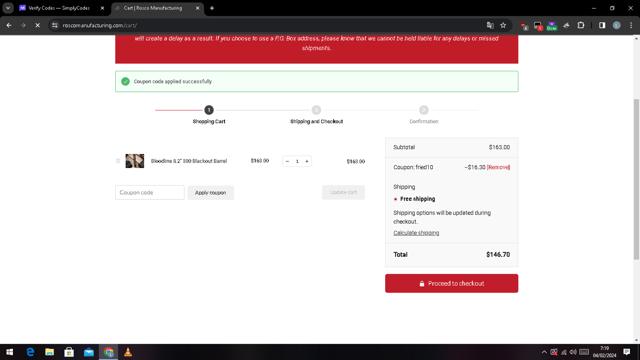Open VLC media player from taskbar

click(x=128, y=352)
